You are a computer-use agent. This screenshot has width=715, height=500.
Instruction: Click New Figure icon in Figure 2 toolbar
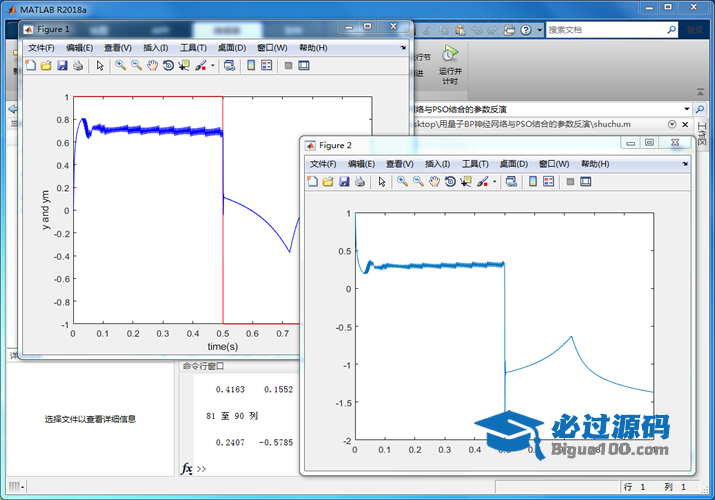click(313, 182)
